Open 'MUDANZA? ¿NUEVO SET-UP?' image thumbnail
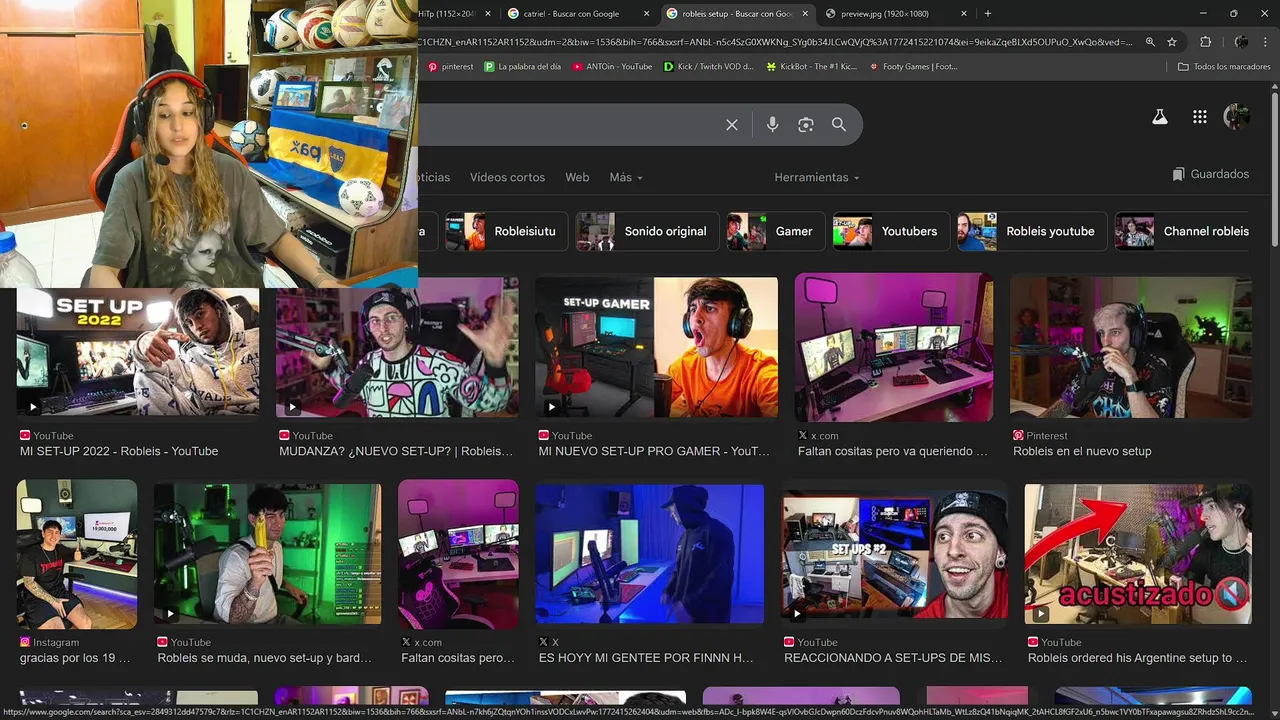 pyautogui.click(x=397, y=347)
